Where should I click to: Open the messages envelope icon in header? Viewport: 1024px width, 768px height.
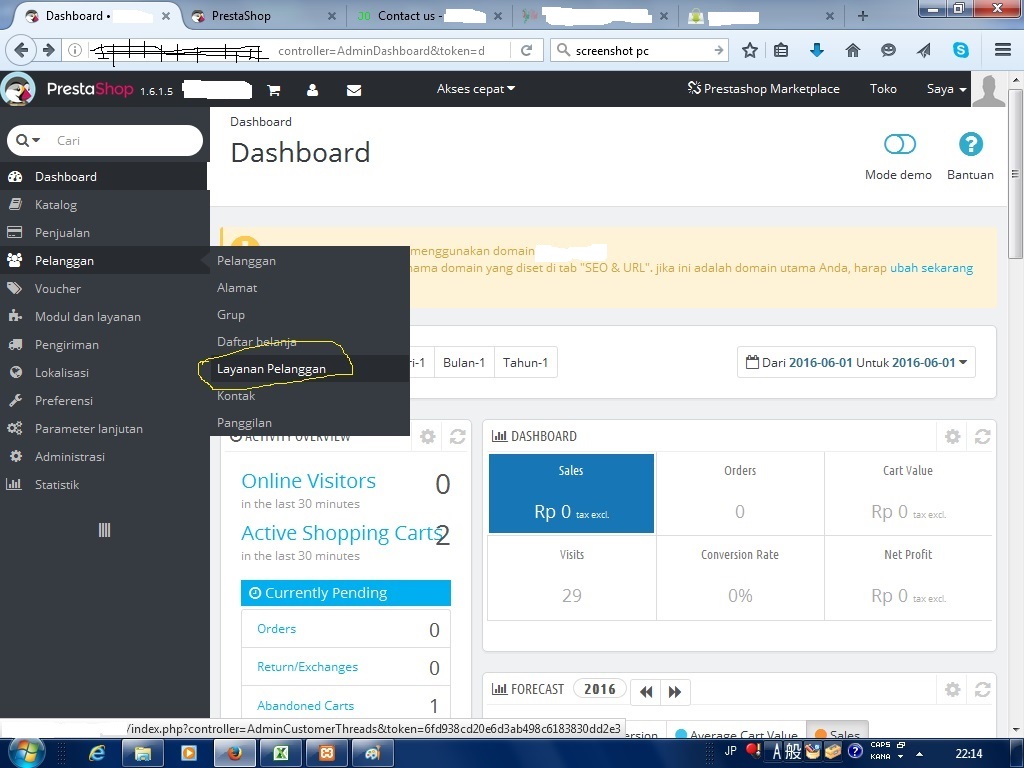click(x=354, y=90)
